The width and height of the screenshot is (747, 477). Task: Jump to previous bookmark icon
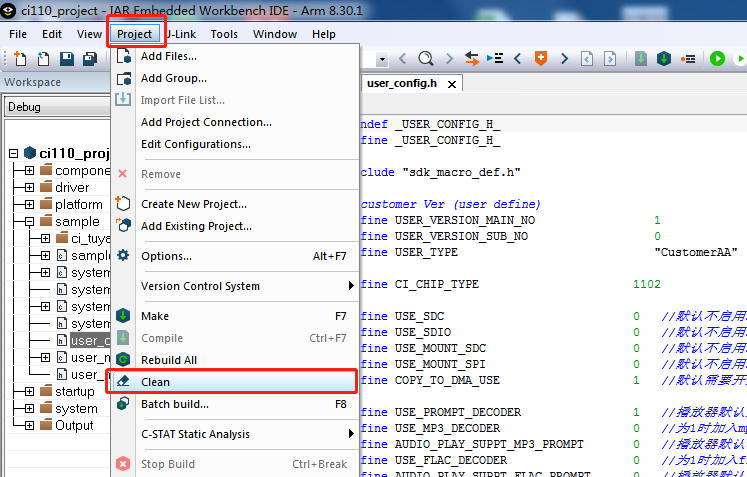[x=518, y=59]
